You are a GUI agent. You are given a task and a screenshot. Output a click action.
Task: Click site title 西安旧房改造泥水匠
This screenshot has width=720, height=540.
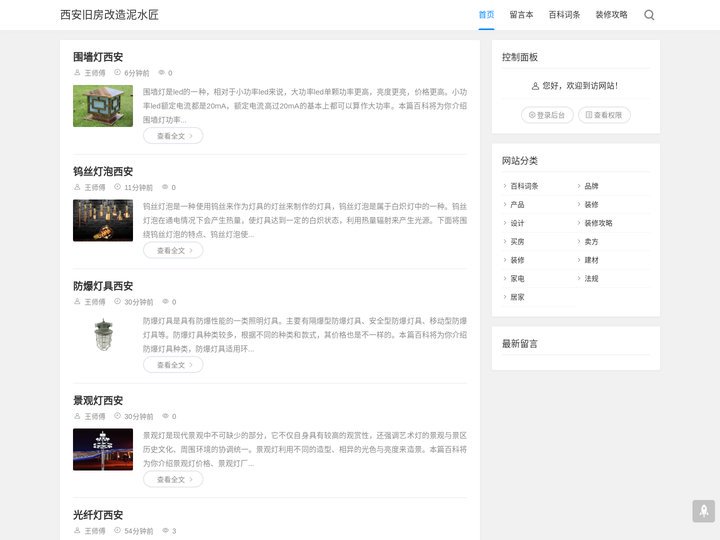point(109,15)
